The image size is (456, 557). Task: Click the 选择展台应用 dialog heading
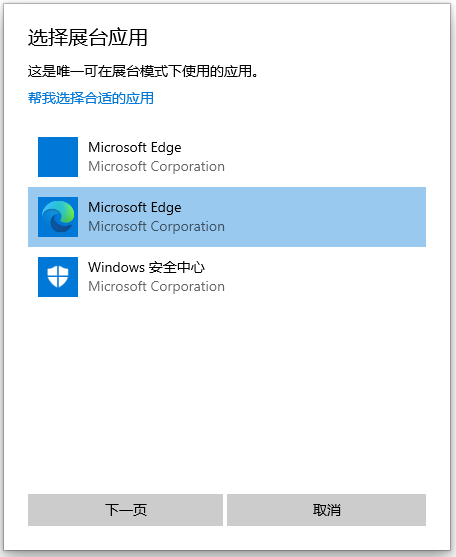(87, 37)
